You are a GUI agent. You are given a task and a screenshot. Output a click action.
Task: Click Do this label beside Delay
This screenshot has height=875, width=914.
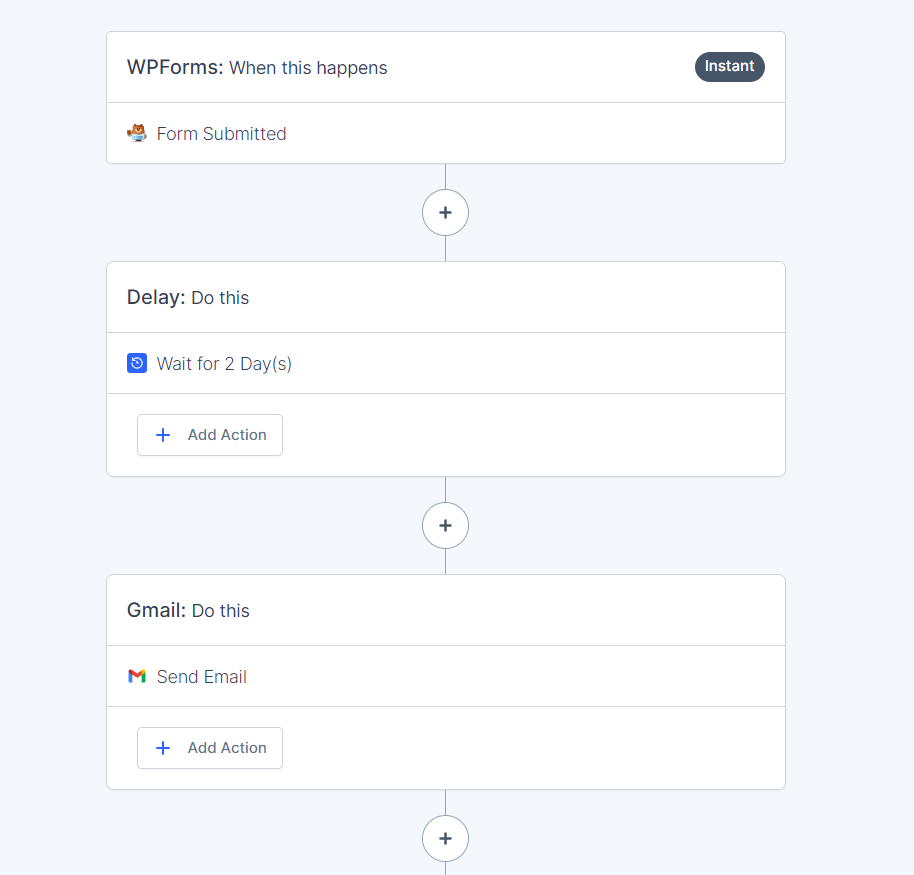pyautogui.click(x=220, y=298)
